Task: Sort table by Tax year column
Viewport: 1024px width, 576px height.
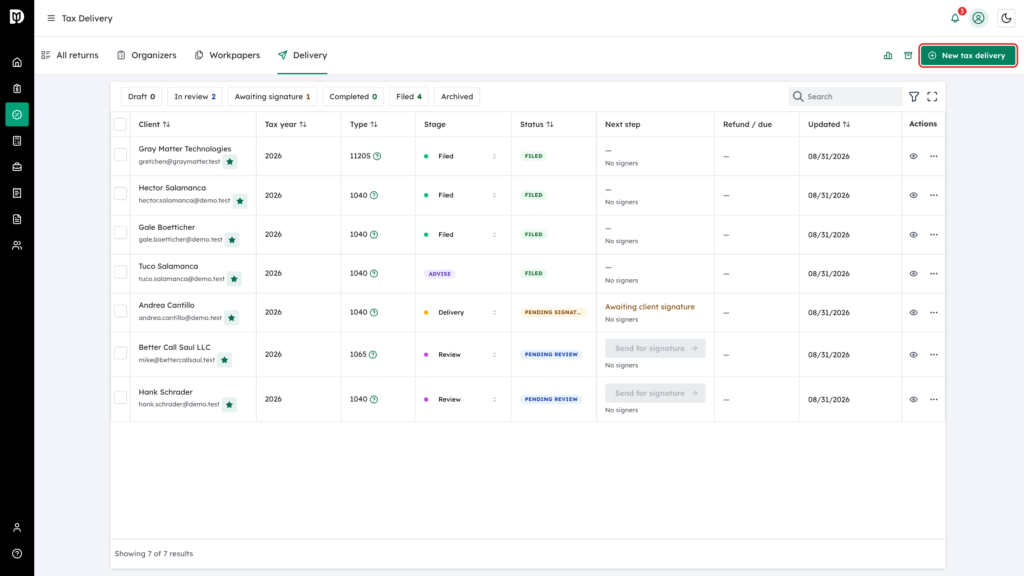Action: (285, 124)
